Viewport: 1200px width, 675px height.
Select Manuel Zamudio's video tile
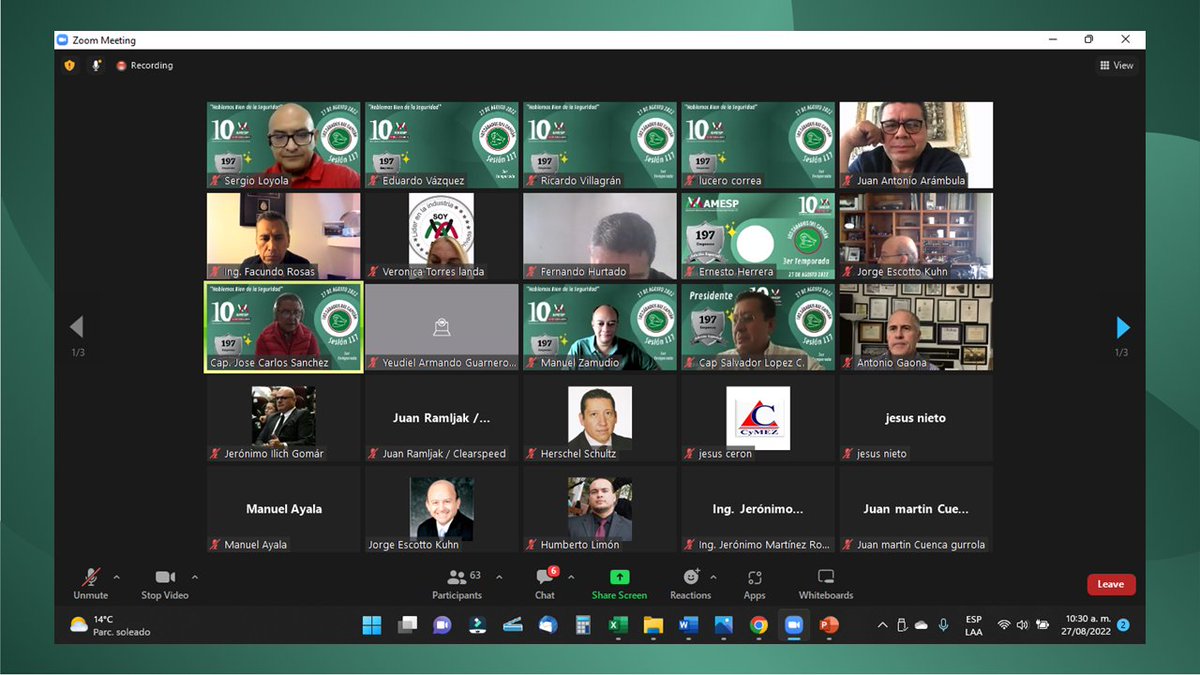(x=600, y=327)
